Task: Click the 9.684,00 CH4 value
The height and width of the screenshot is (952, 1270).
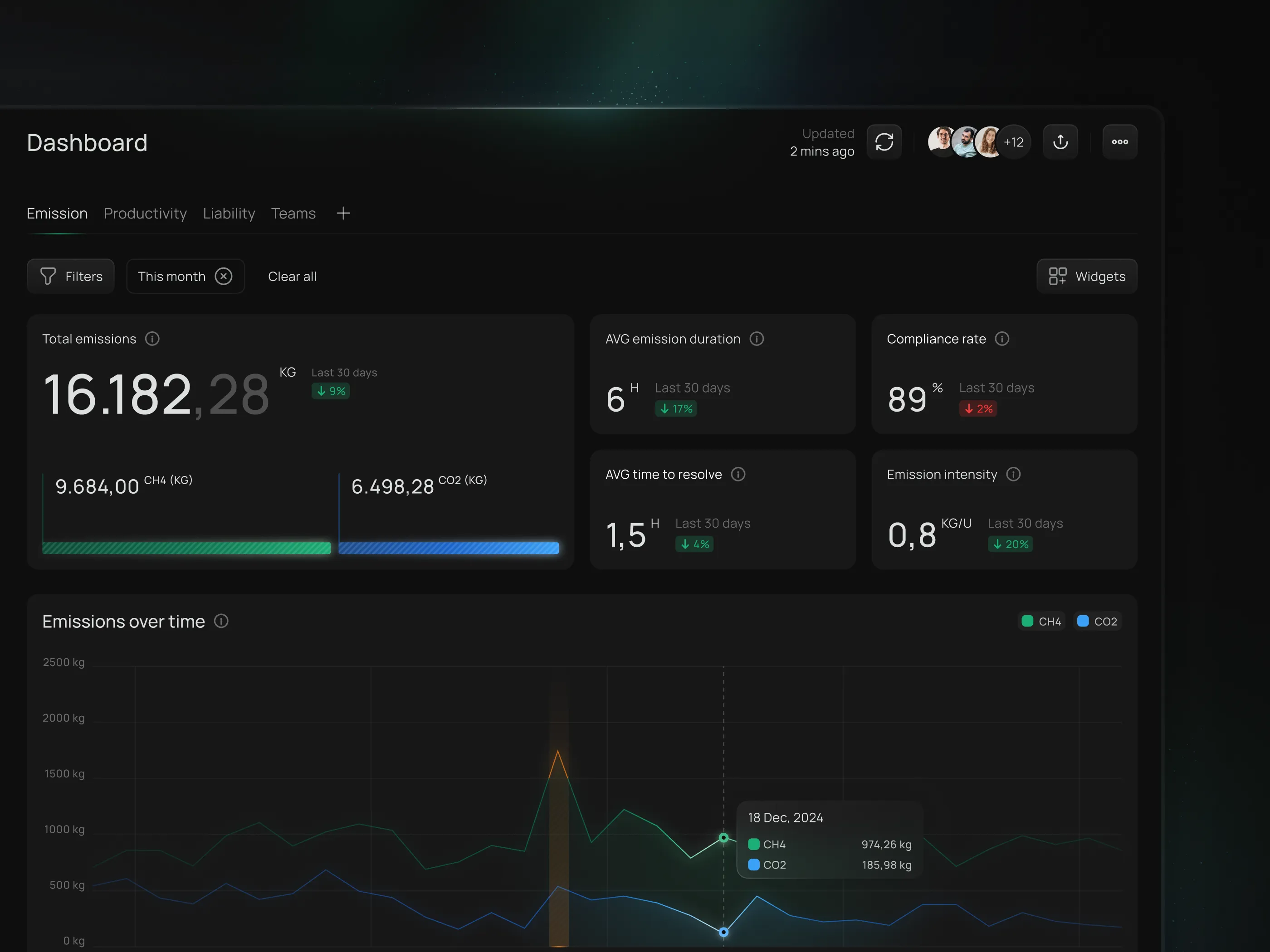Action: pyautogui.click(x=97, y=486)
